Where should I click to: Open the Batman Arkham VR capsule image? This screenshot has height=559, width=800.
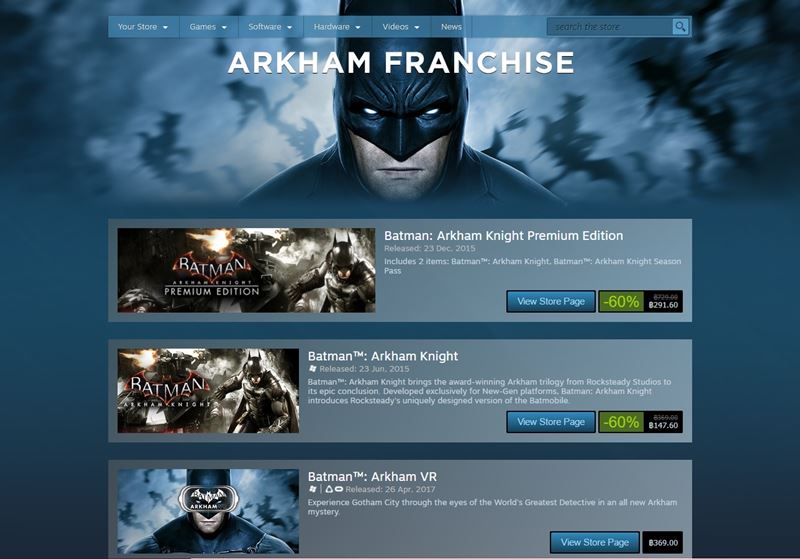[208, 511]
